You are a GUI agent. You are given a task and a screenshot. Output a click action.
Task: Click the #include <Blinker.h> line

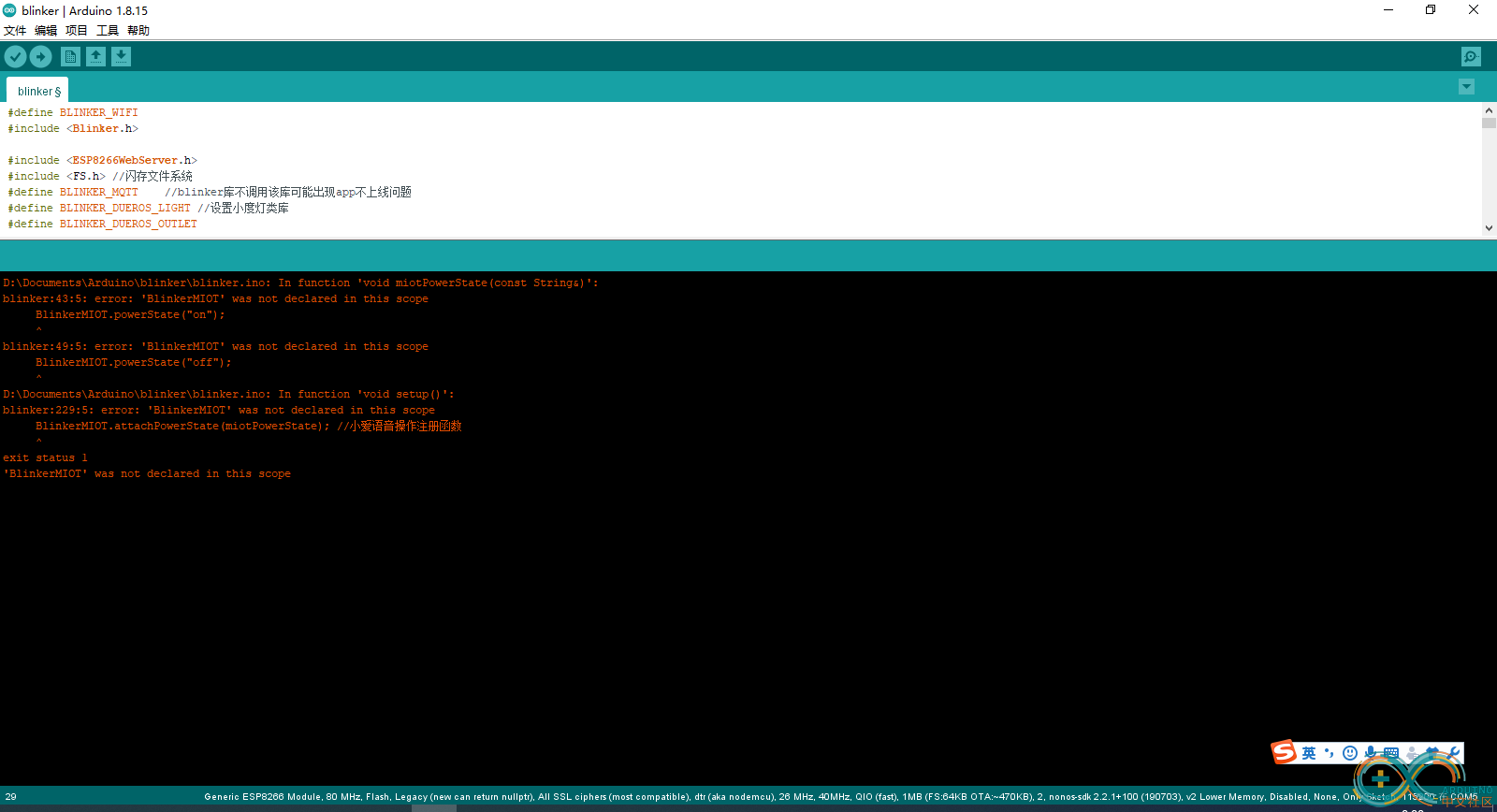[x=73, y=128]
